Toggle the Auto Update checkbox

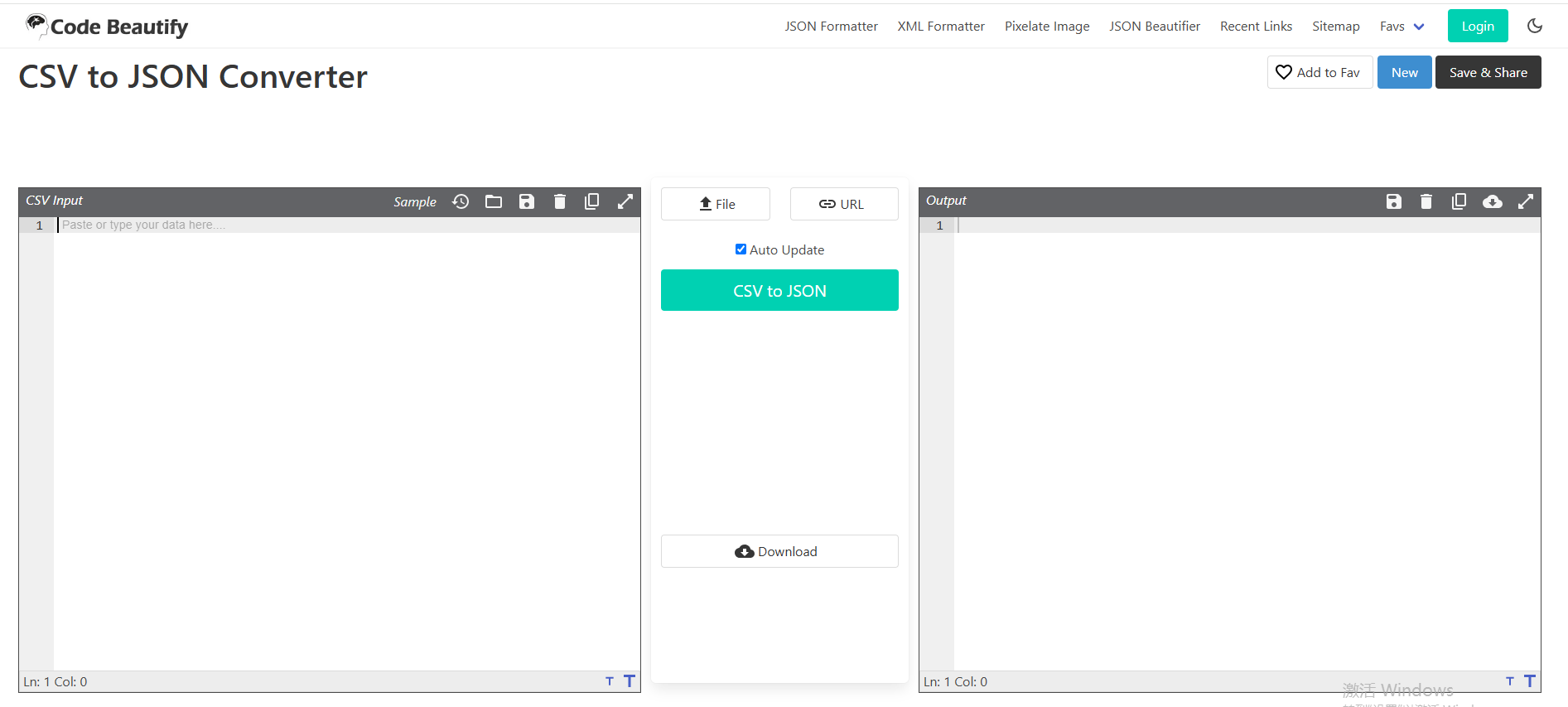(741, 249)
